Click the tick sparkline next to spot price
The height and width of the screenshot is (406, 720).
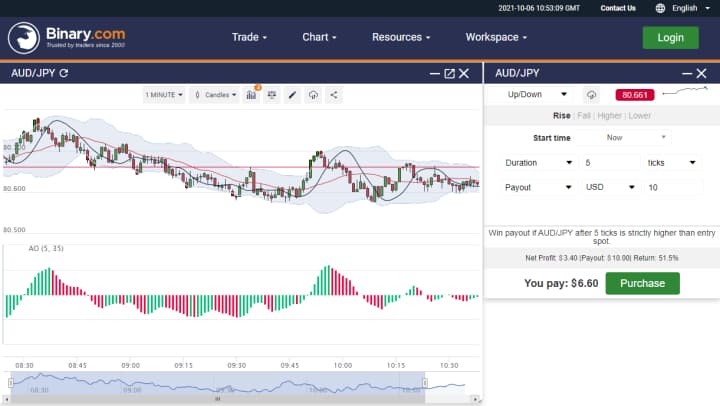coord(685,91)
